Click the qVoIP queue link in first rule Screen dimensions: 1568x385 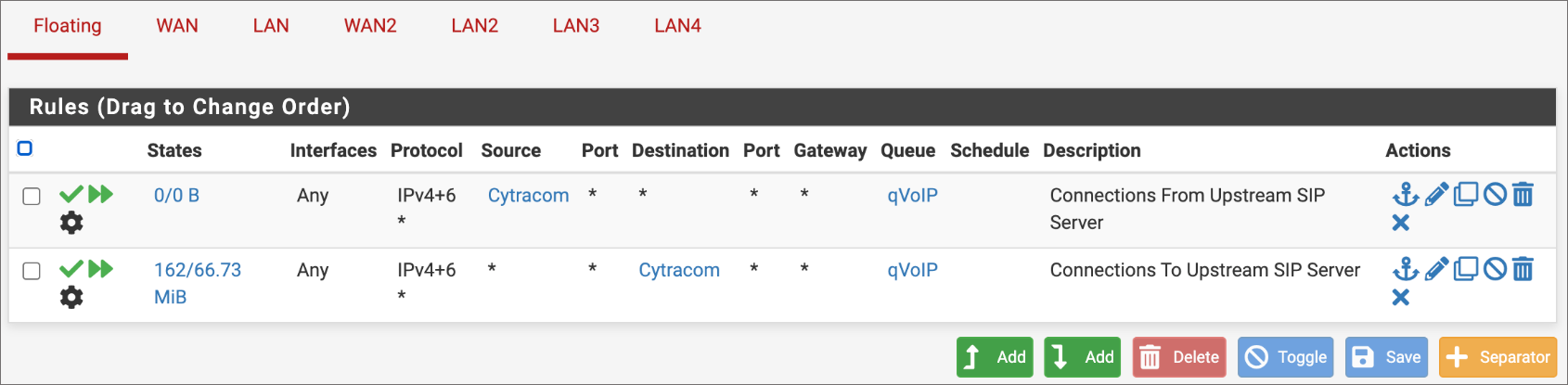pos(912,196)
